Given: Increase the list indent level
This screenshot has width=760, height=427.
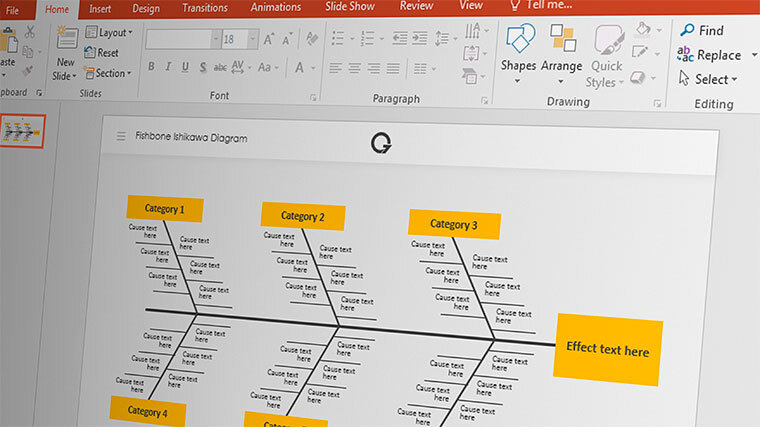Looking at the screenshot, I should click(420, 38).
